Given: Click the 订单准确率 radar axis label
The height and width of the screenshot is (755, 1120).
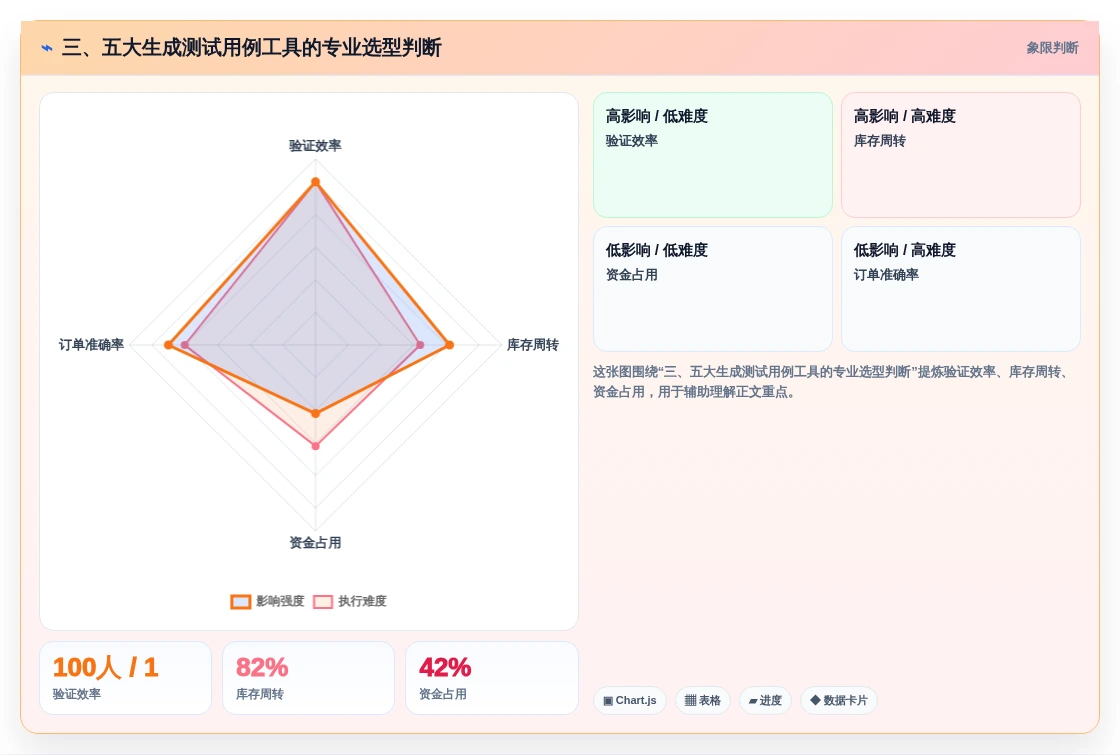Looking at the screenshot, I should pyautogui.click(x=91, y=345).
